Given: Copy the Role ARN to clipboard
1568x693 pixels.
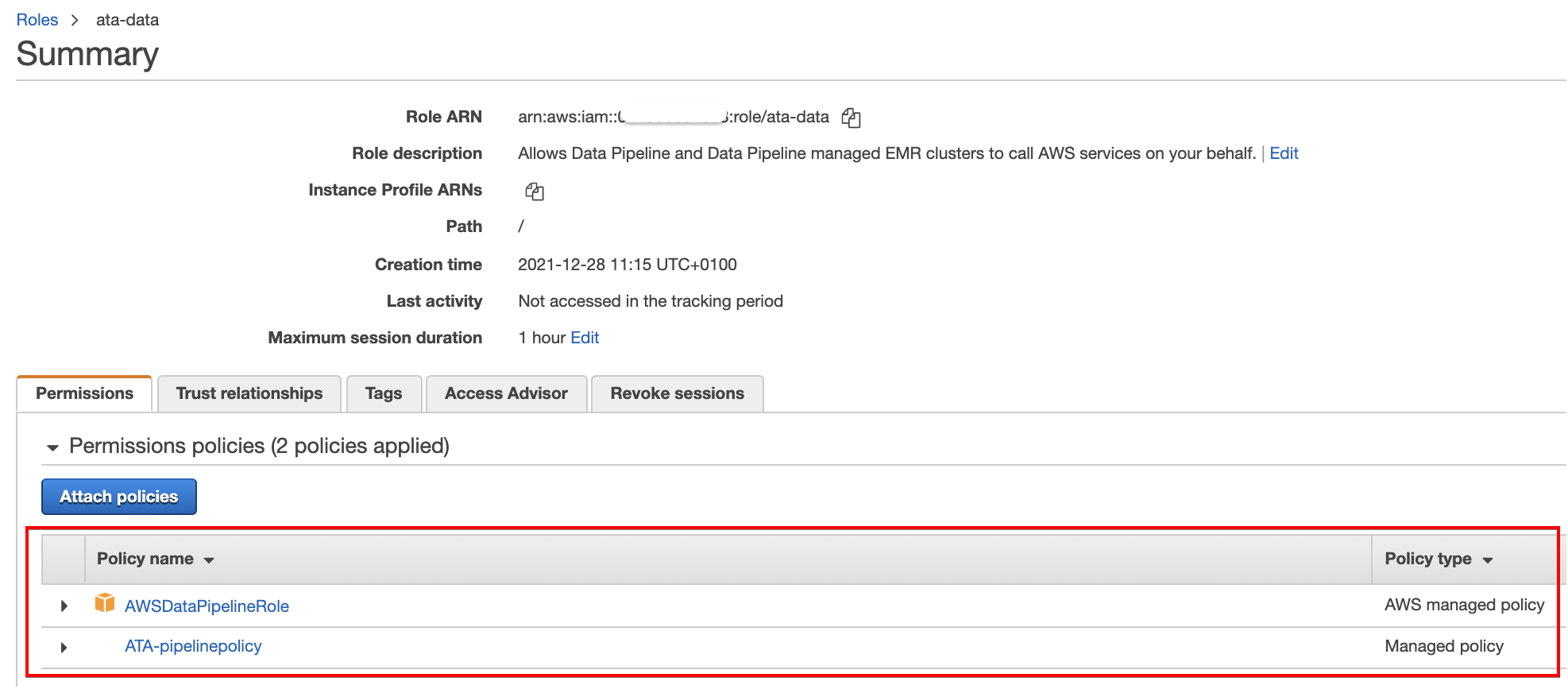Looking at the screenshot, I should pos(851,118).
